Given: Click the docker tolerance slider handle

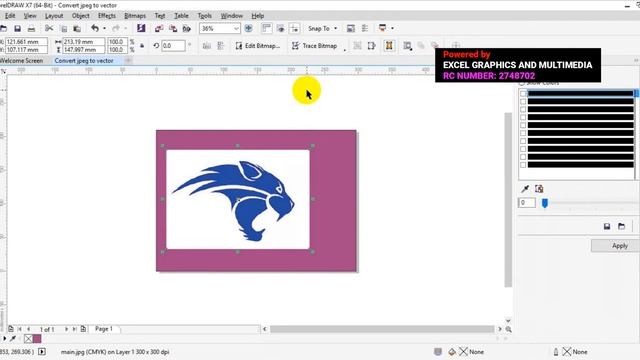Looking at the screenshot, I should tap(544, 203).
